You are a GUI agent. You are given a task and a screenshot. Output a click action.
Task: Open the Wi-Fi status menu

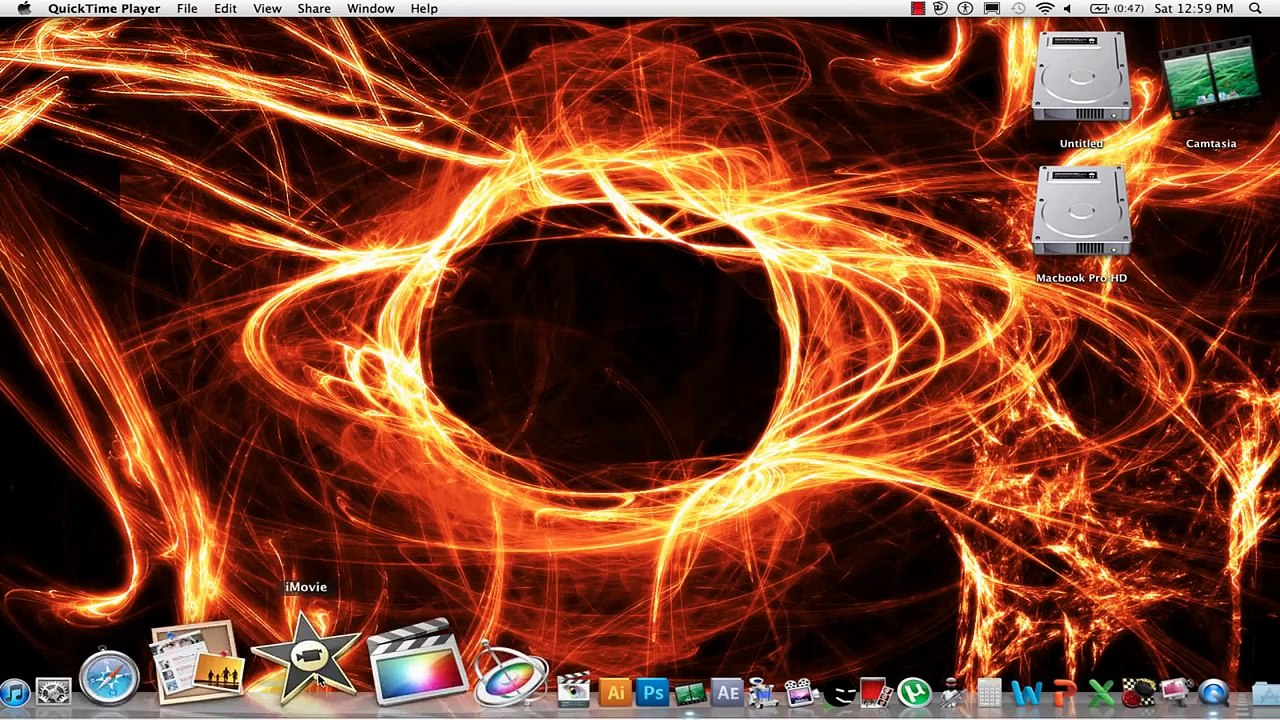pos(1044,9)
